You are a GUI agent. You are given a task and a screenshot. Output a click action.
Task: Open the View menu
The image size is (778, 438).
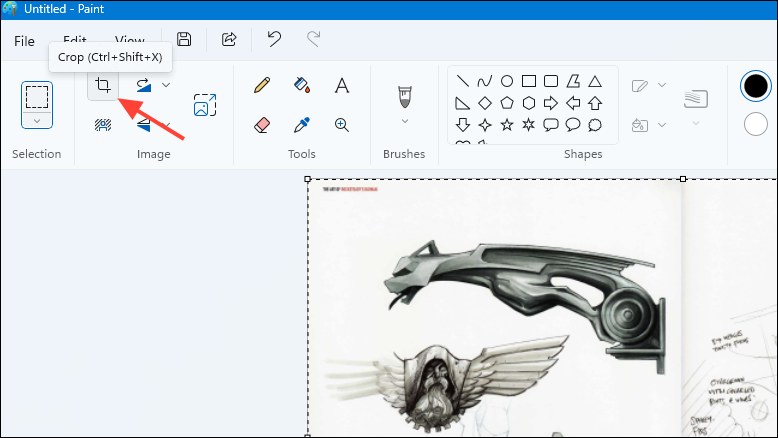tap(130, 39)
